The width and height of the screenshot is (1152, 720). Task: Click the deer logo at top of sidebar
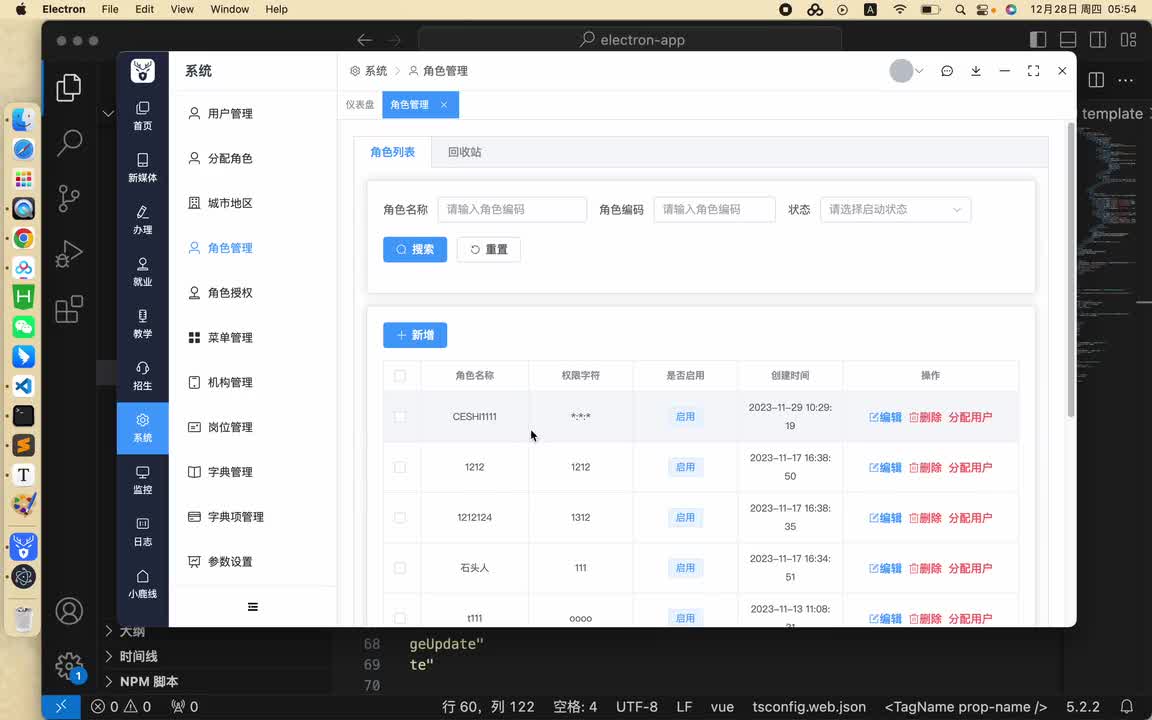coord(143,71)
